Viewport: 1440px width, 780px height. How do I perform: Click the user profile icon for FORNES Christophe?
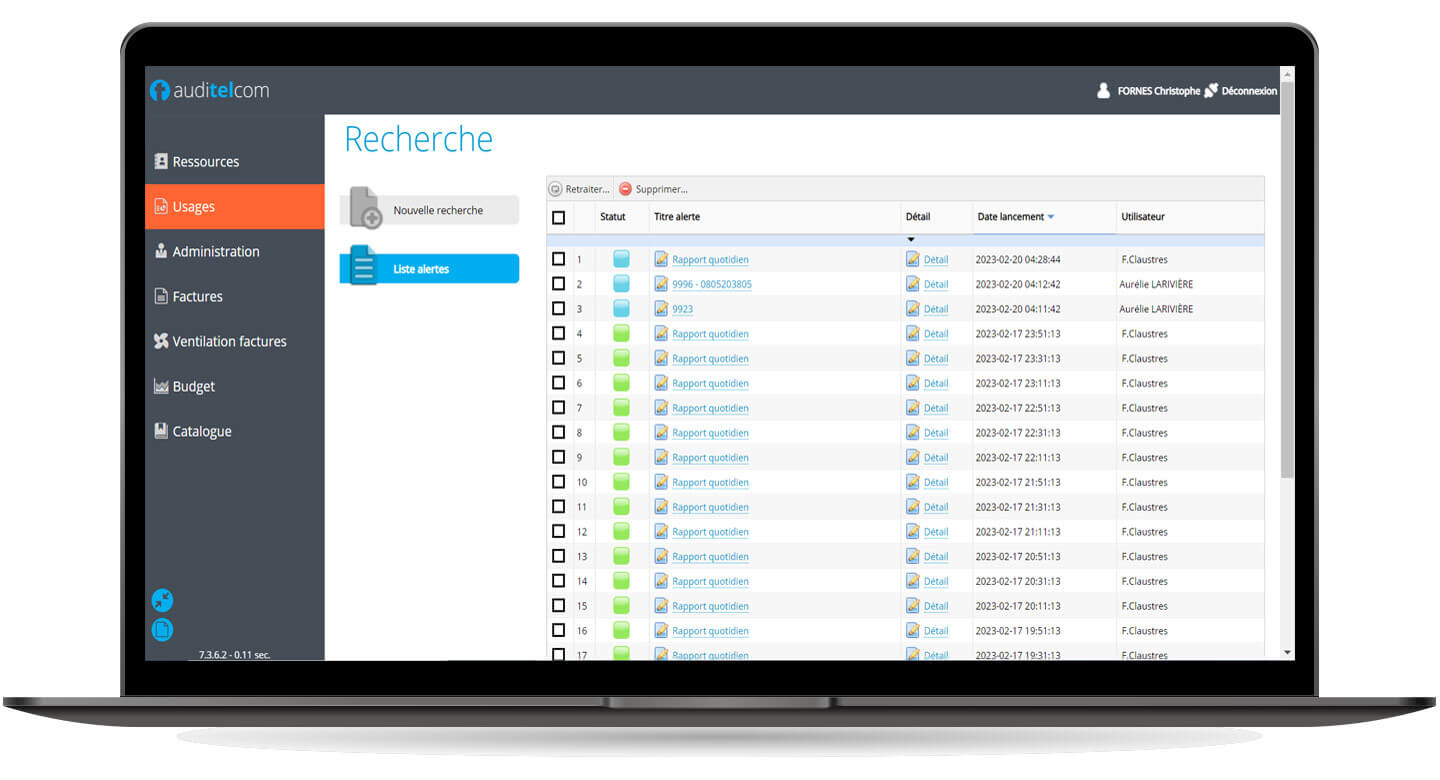coord(1103,91)
